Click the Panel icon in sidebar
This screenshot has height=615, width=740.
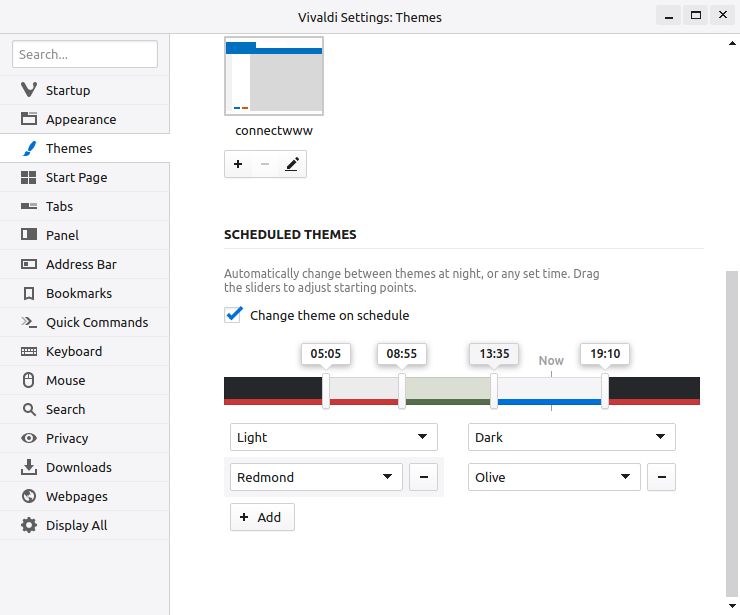[x=29, y=234]
